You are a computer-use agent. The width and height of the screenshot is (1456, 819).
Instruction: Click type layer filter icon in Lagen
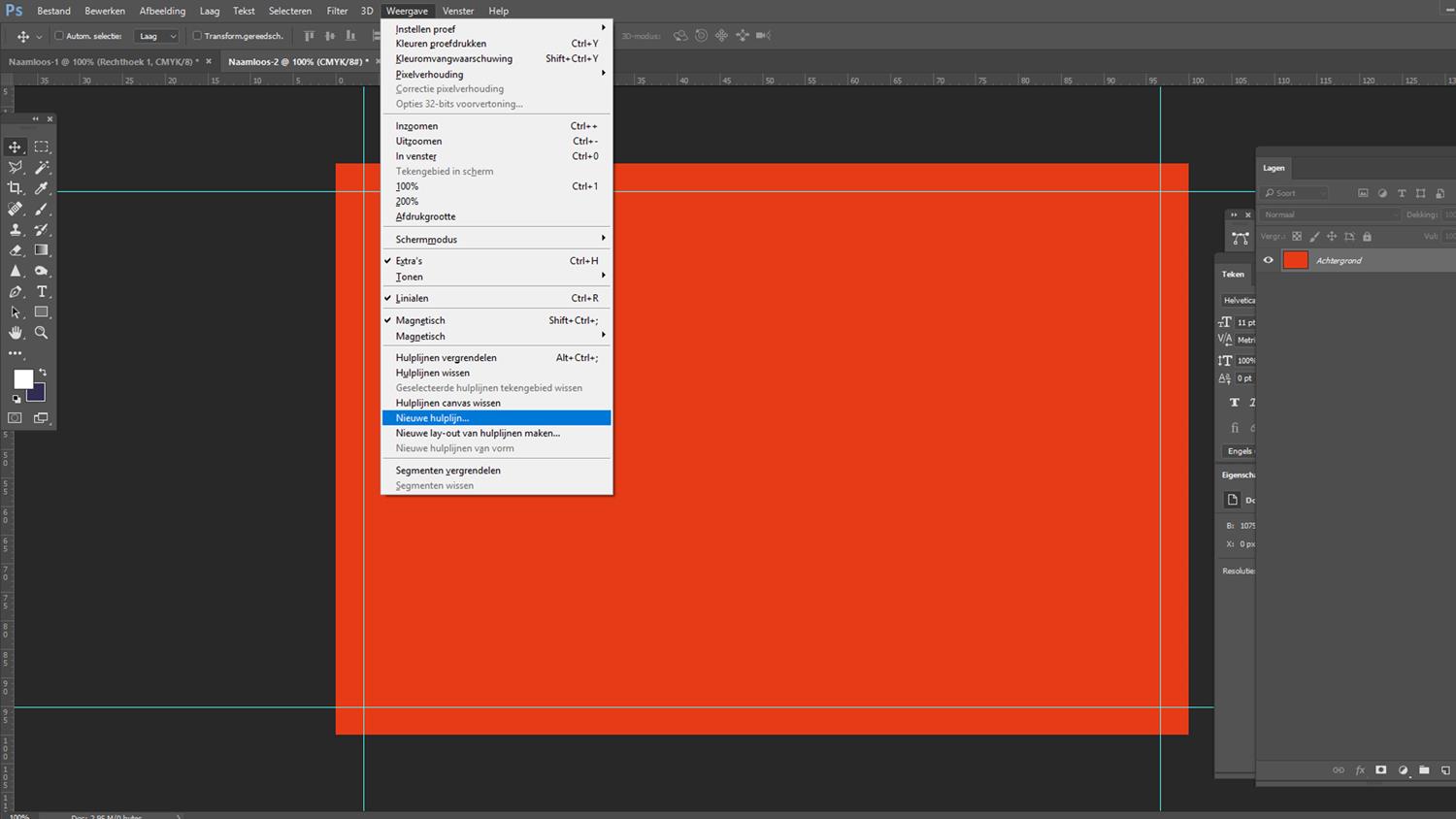coord(1402,193)
